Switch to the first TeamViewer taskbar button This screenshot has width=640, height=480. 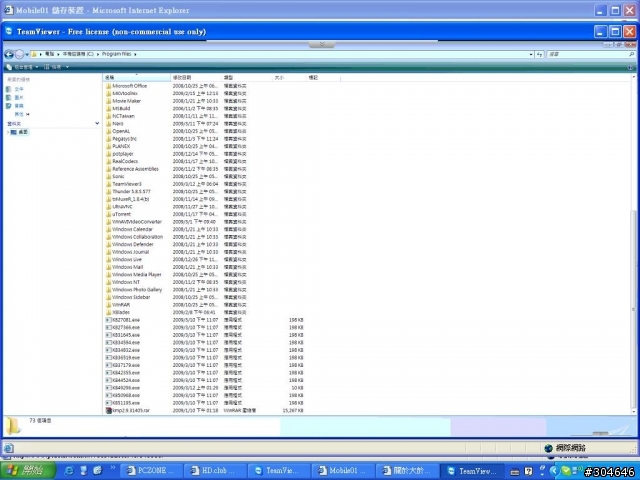click(x=278, y=471)
